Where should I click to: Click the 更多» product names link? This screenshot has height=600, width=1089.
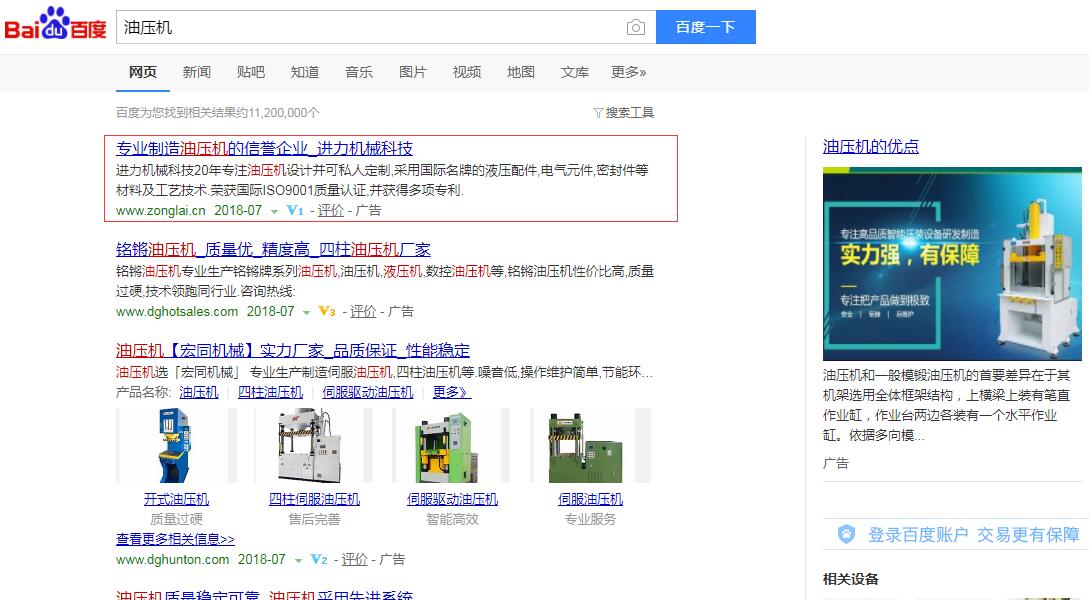[451, 392]
